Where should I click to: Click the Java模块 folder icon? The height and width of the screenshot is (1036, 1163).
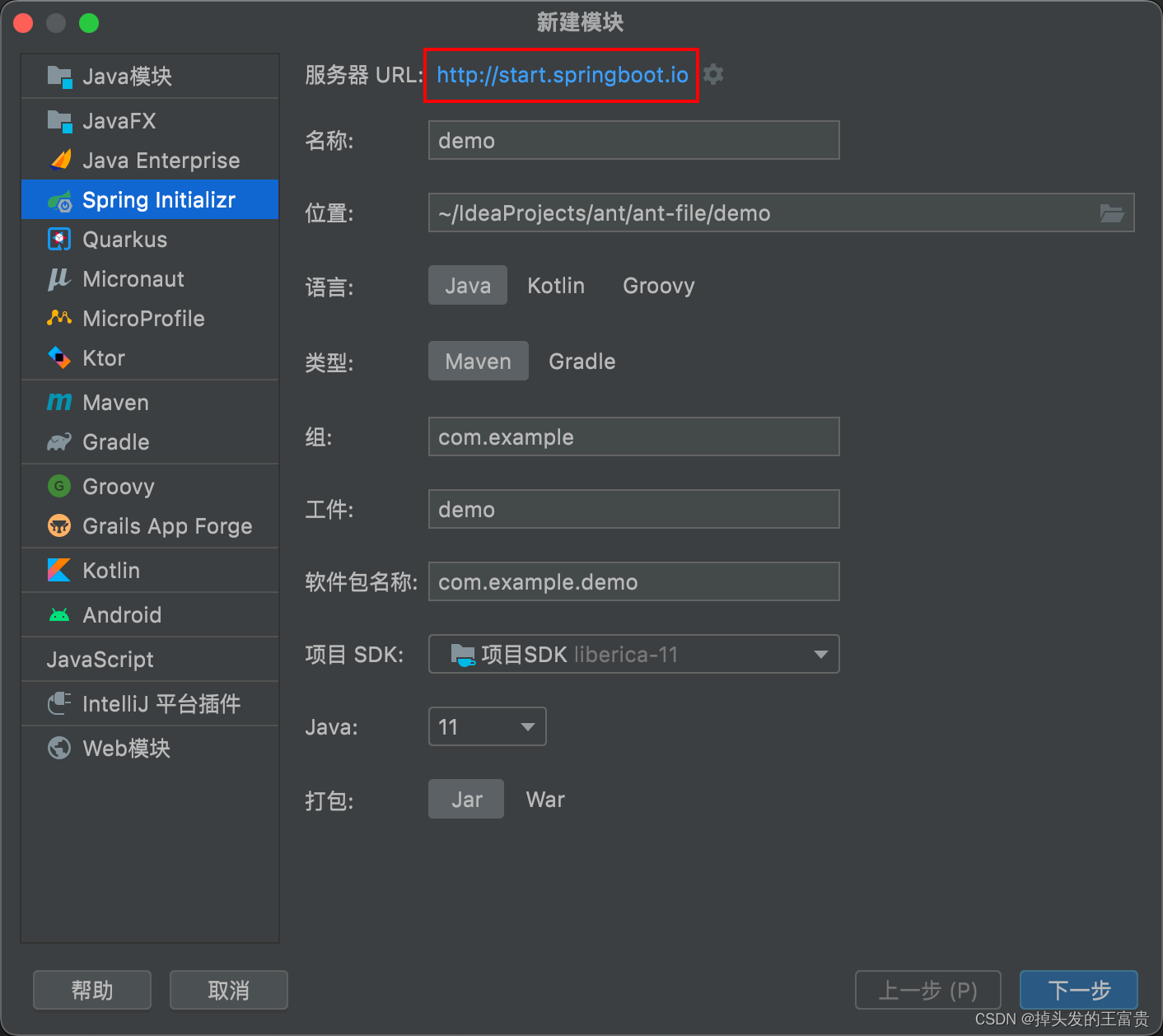(x=59, y=77)
